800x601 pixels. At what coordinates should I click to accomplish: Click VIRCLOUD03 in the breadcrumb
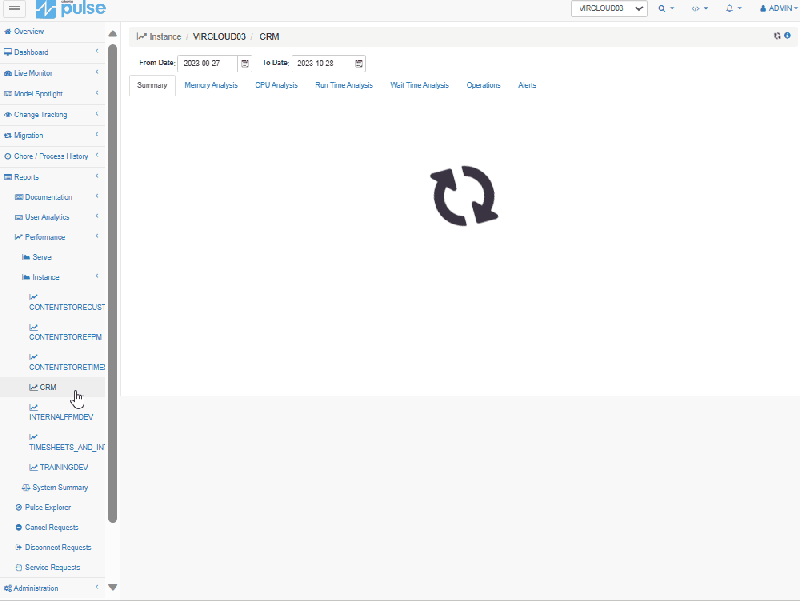pos(219,37)
